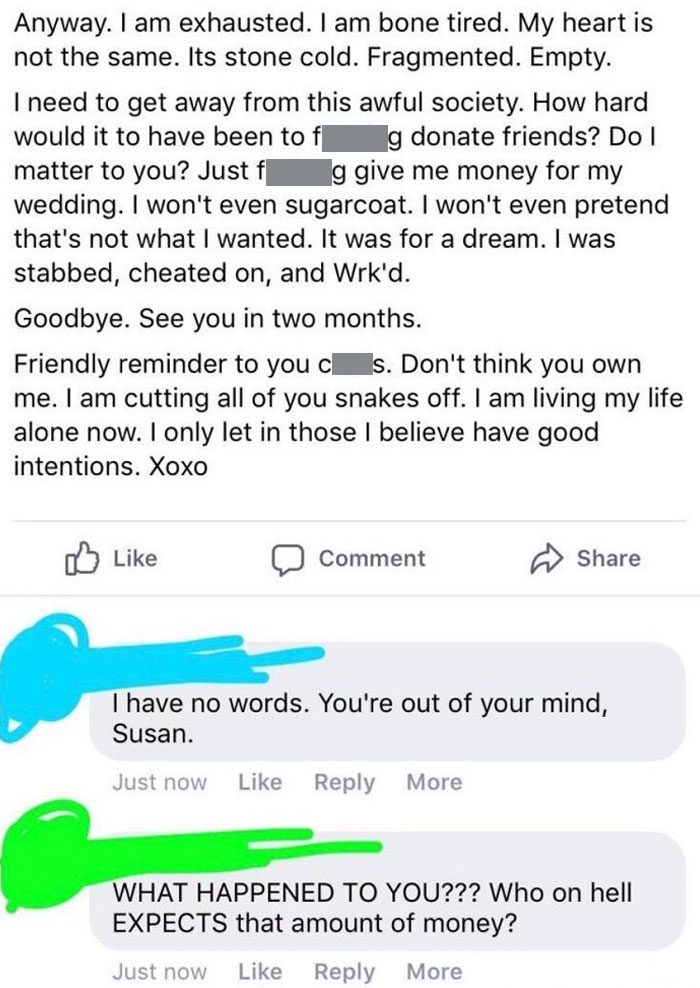Tap the thumbs-up icon under the post
Screen dimensions: 700x988
[x=82, y=558]
